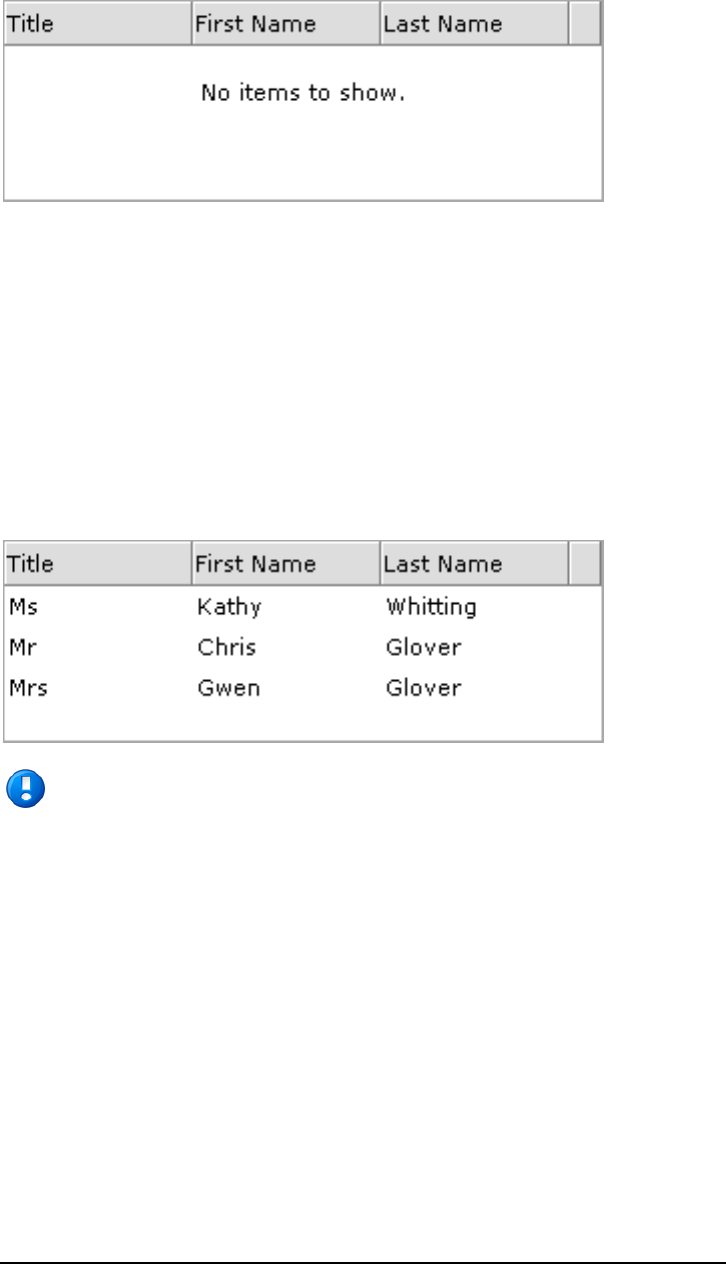Click the "No items to show." message
Image resolution: width=726 pixels, height=1264 pixels.
[x=303, y=94]
